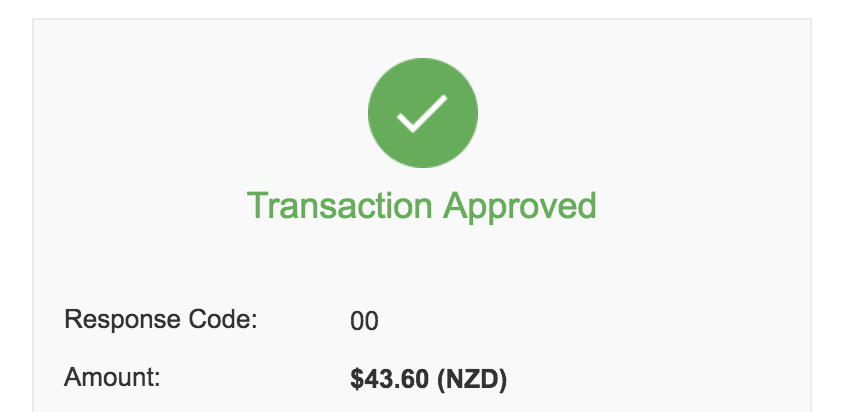This screenshot has width=846, height=412.
Task: Click the capital "A" in "Amount:"
Action: tap(73, 378)
